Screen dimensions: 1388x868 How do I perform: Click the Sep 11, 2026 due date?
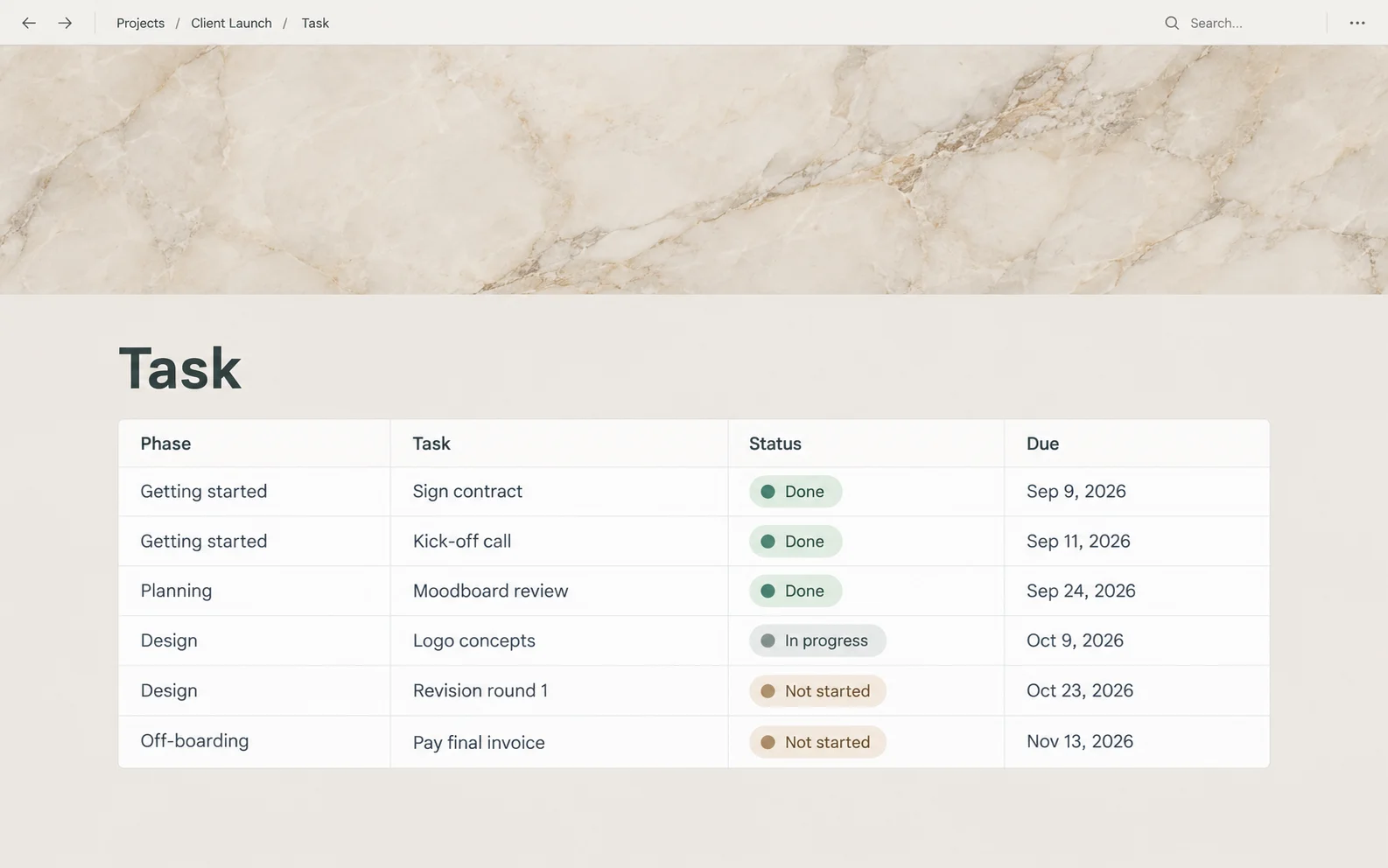pos(1078,542)
